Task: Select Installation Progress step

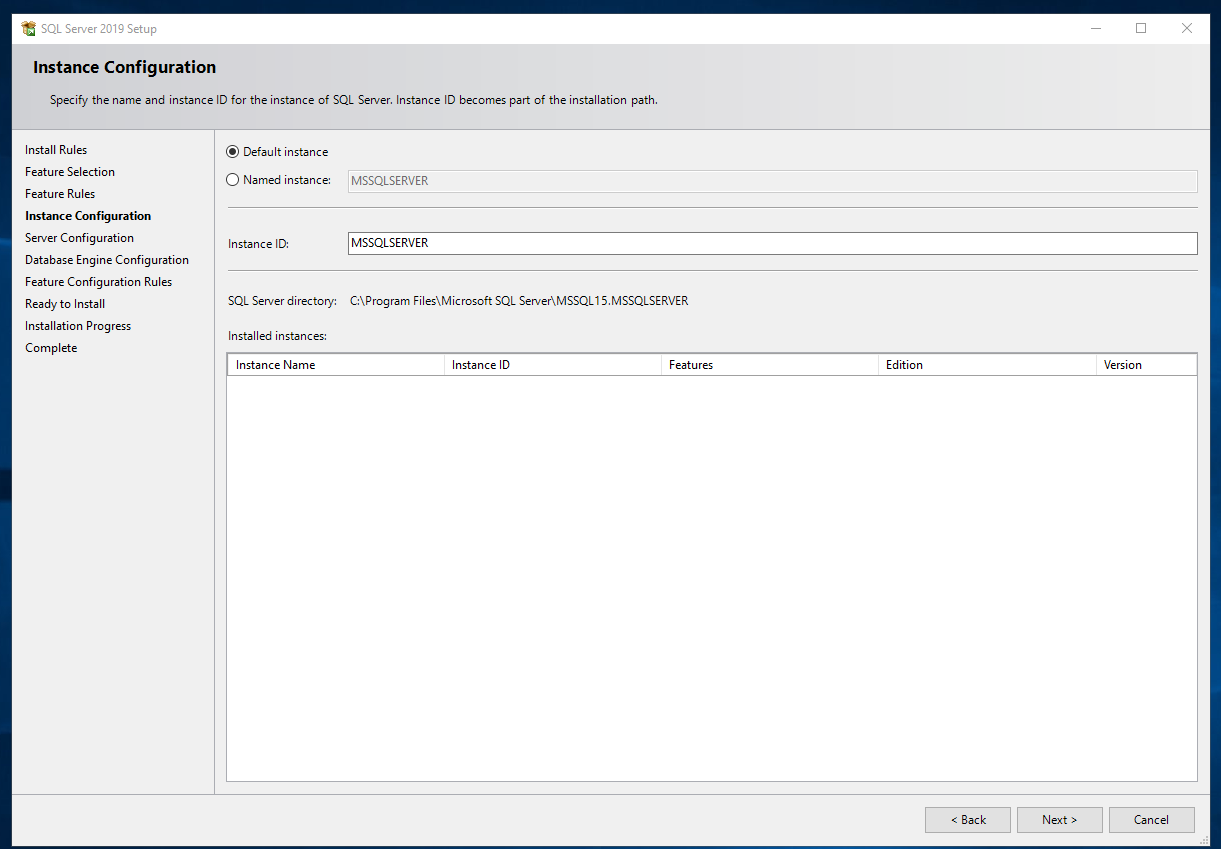Action: click(78, 326)
